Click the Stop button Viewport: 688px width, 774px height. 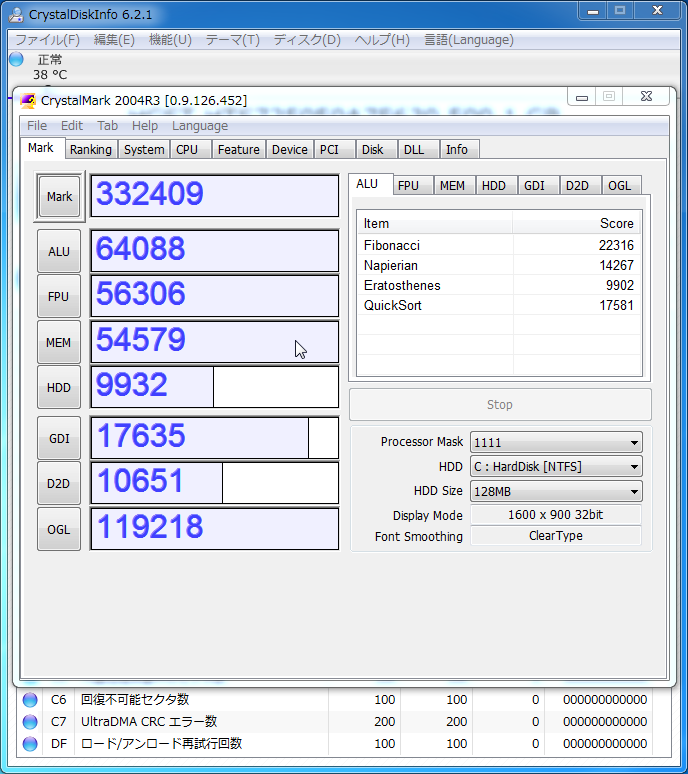500,405
